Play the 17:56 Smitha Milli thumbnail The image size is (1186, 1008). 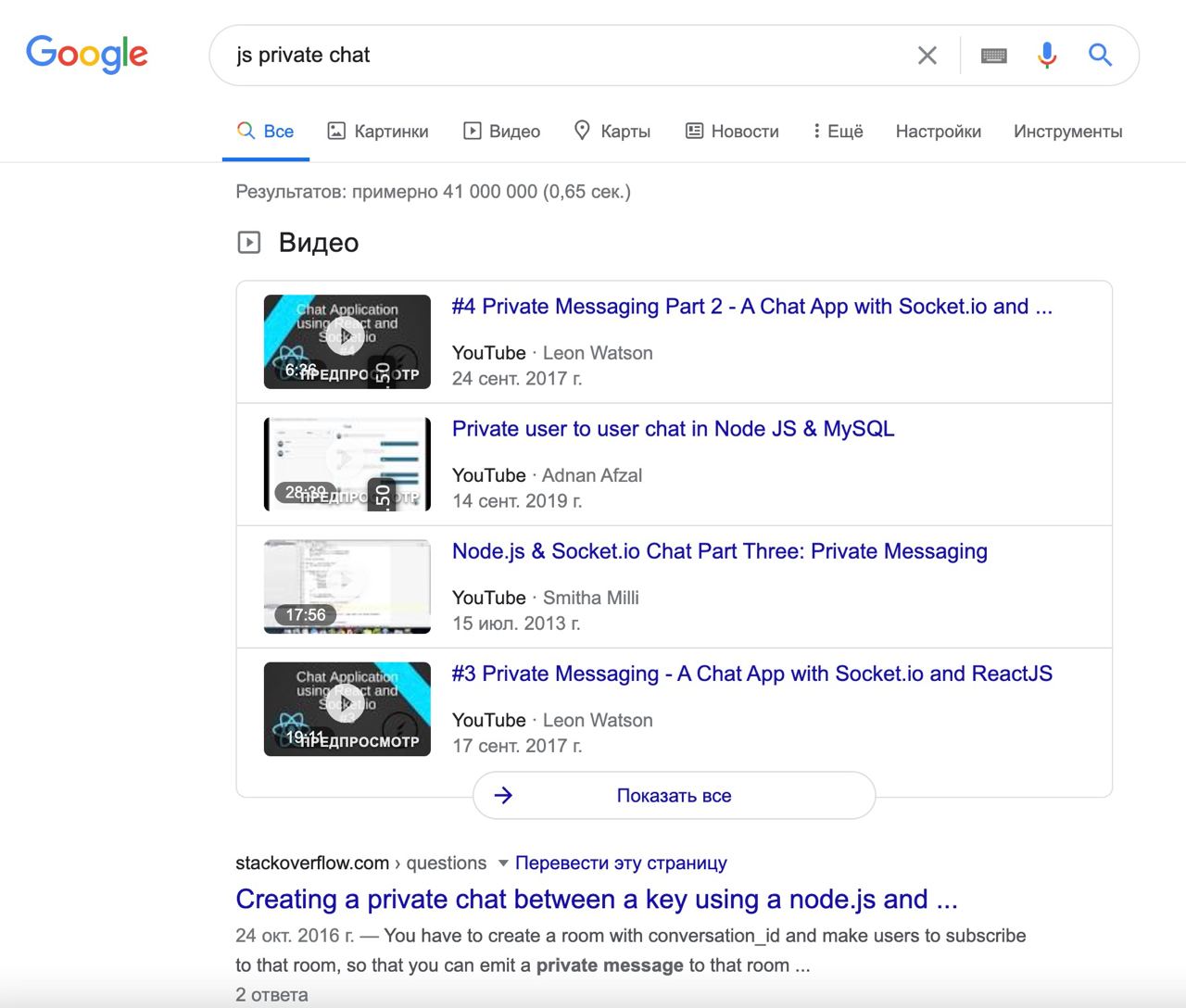tap(347, 586)
